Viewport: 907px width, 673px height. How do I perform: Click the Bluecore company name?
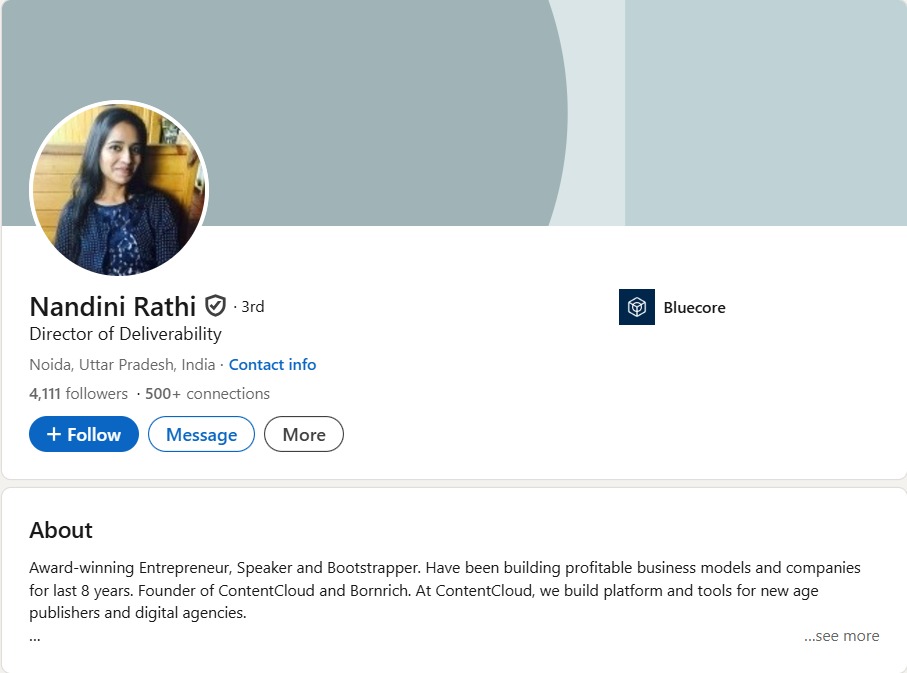[x=694, y=308]
